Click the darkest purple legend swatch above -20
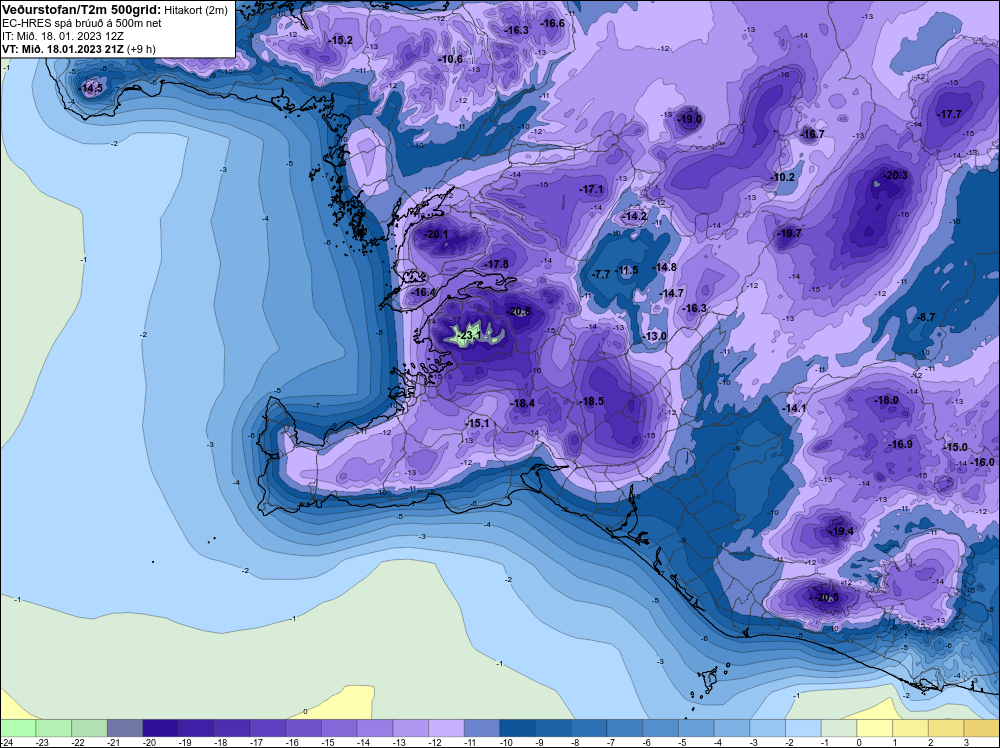The width and height of the screenshot is (1000, 748). pos(161,728)
